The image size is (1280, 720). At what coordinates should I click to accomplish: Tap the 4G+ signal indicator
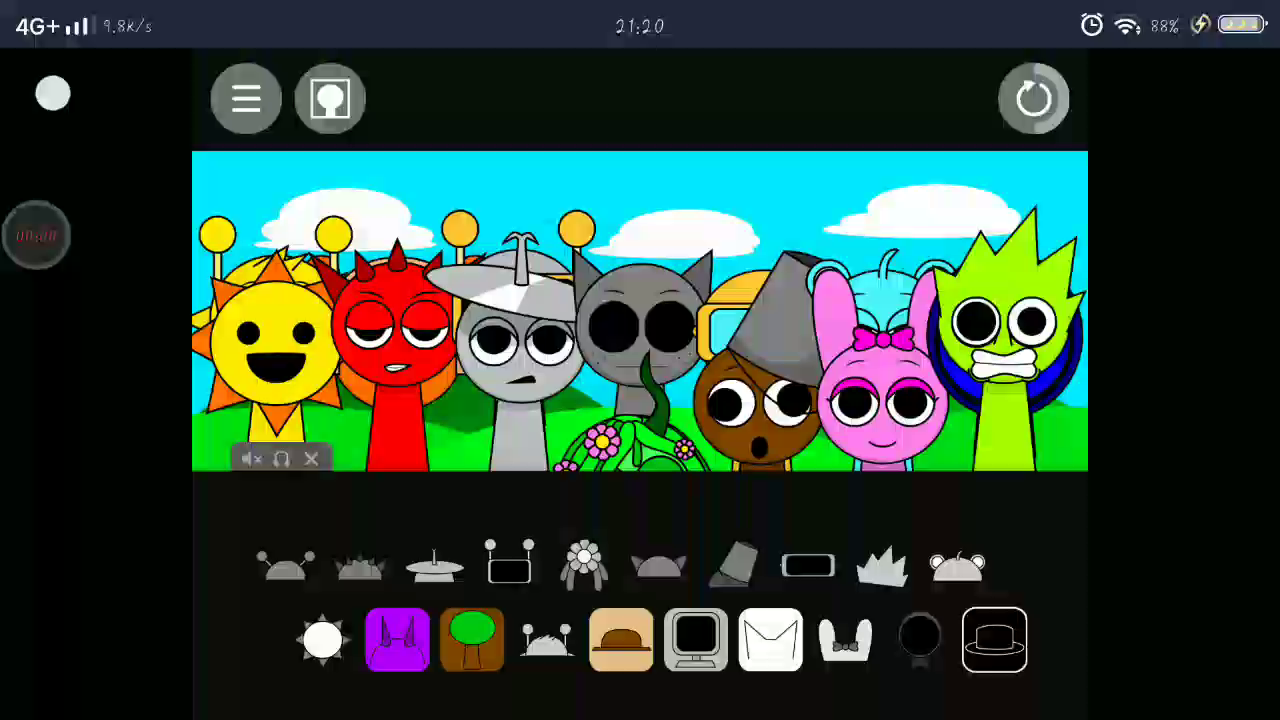[52, 26]
